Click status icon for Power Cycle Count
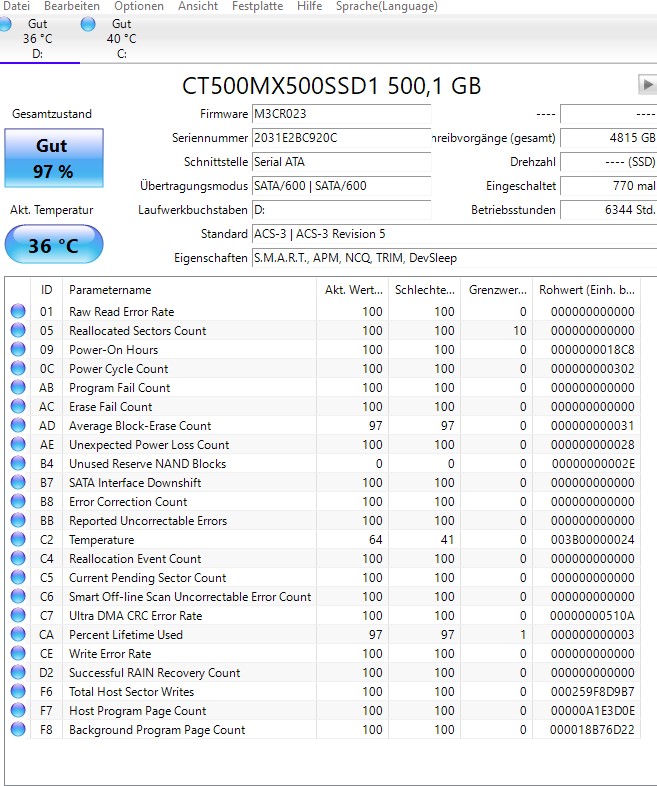Viewport: 657px width, 786px height. click(18, 368)
